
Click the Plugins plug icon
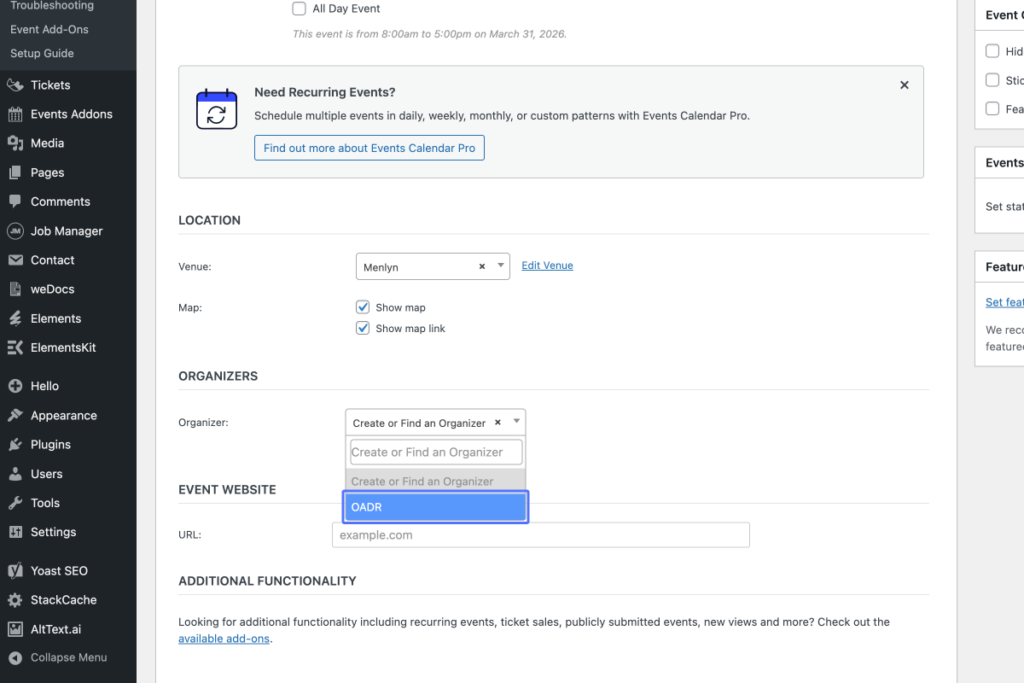tap(15, 445)
